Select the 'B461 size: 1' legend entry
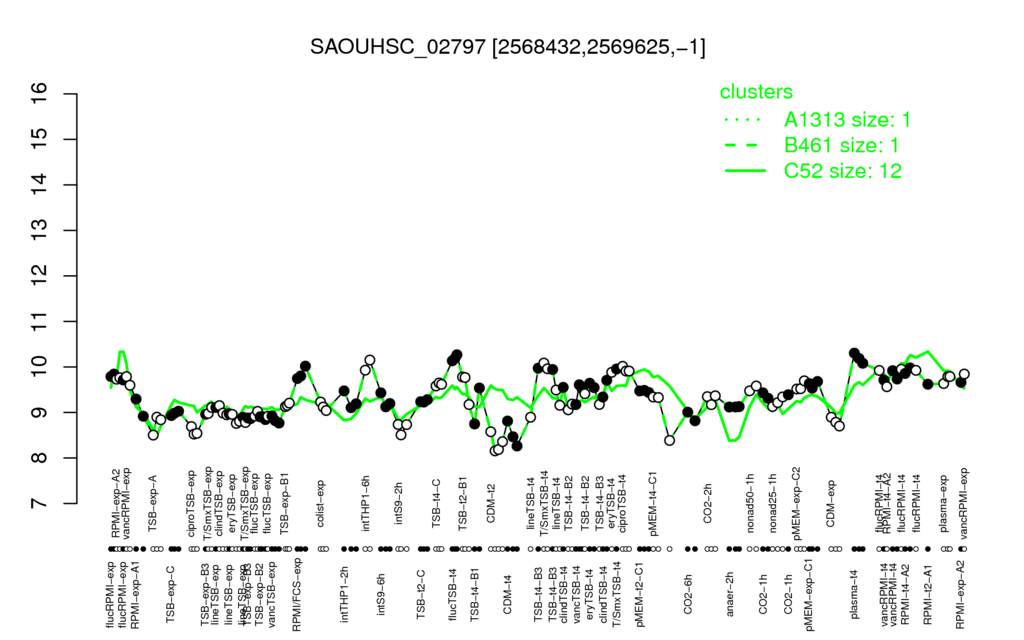 pos(842,145)
